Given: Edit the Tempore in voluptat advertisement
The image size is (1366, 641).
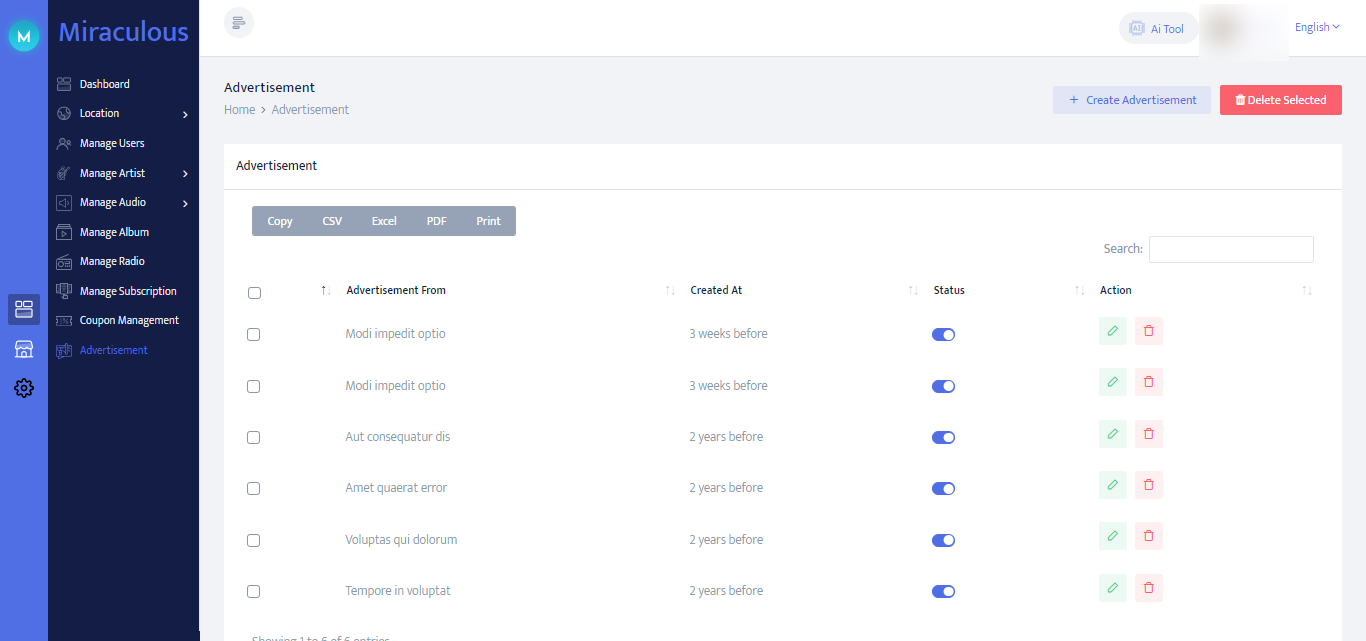Looking at the screenshot, I should (x=1112, y=588).
